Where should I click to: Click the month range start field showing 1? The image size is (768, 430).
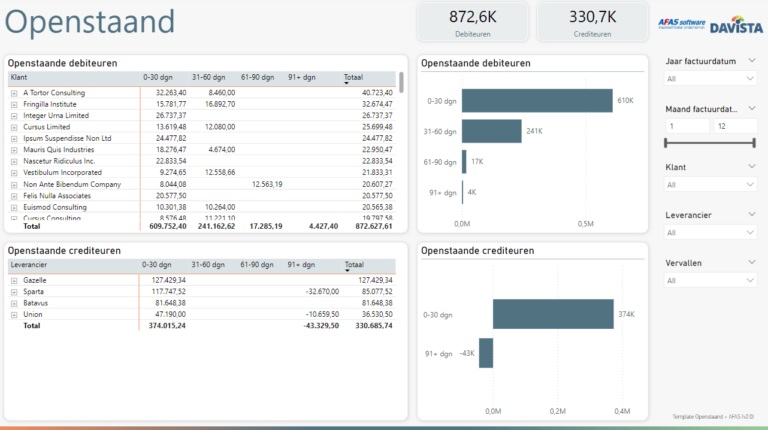pos(687,126)
